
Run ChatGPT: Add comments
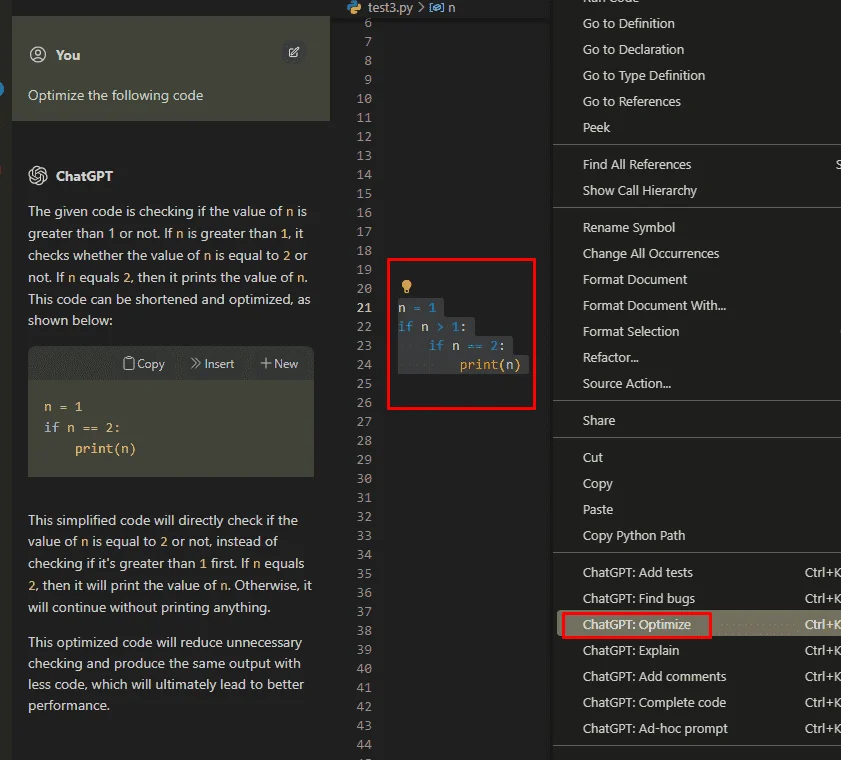point(654,676)
